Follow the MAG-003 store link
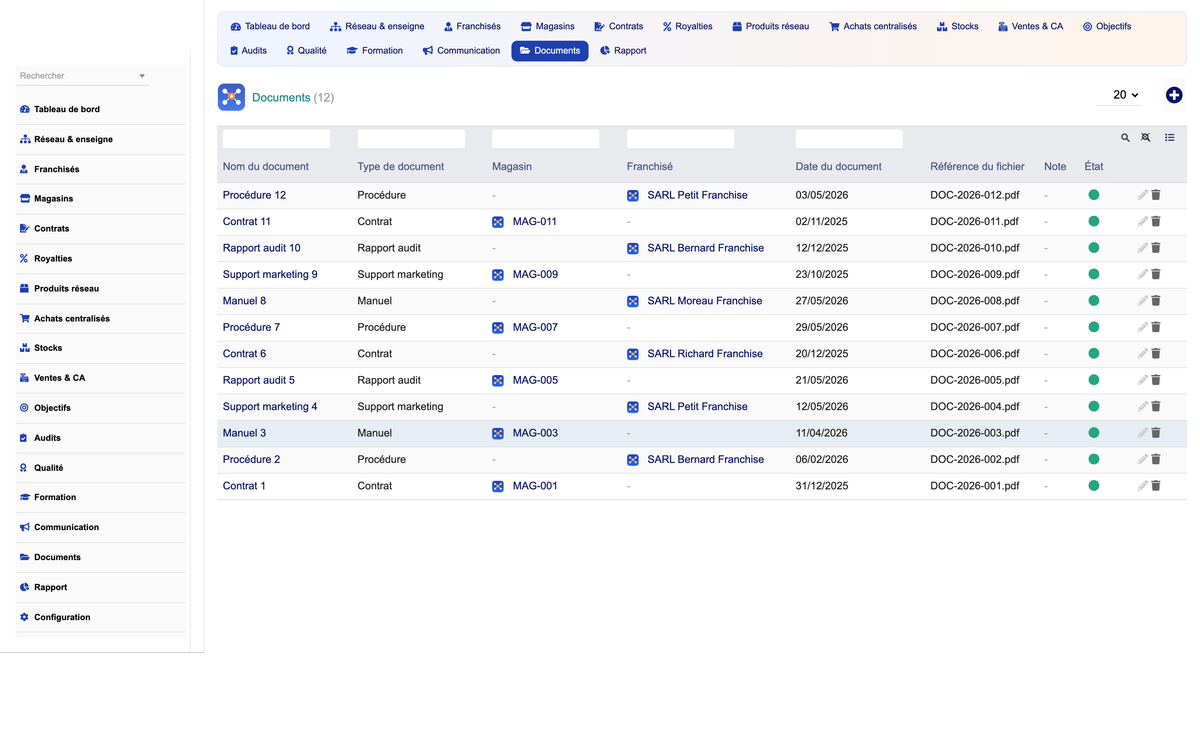1200x743 pixels. tap(535, 433)
